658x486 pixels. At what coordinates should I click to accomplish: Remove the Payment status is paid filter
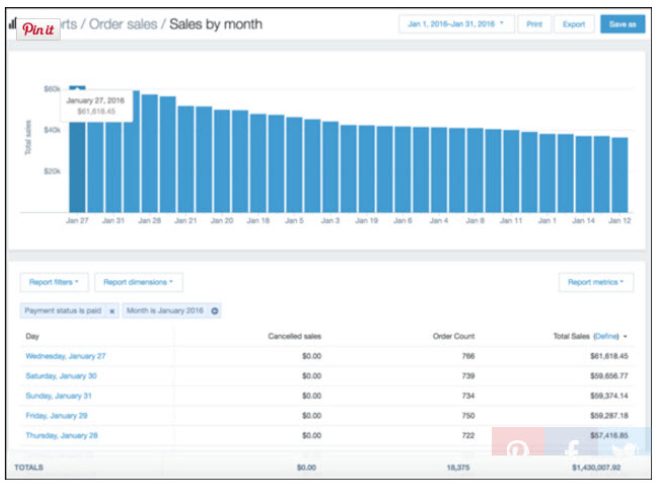tap(112, 311)
